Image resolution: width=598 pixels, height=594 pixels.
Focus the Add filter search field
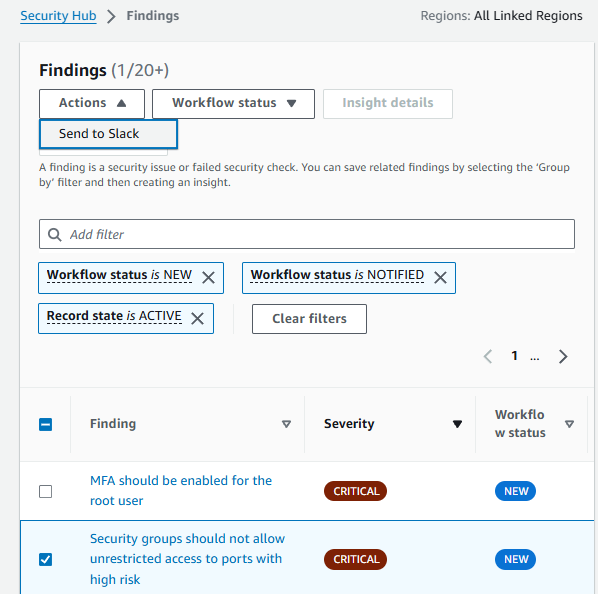307,234
